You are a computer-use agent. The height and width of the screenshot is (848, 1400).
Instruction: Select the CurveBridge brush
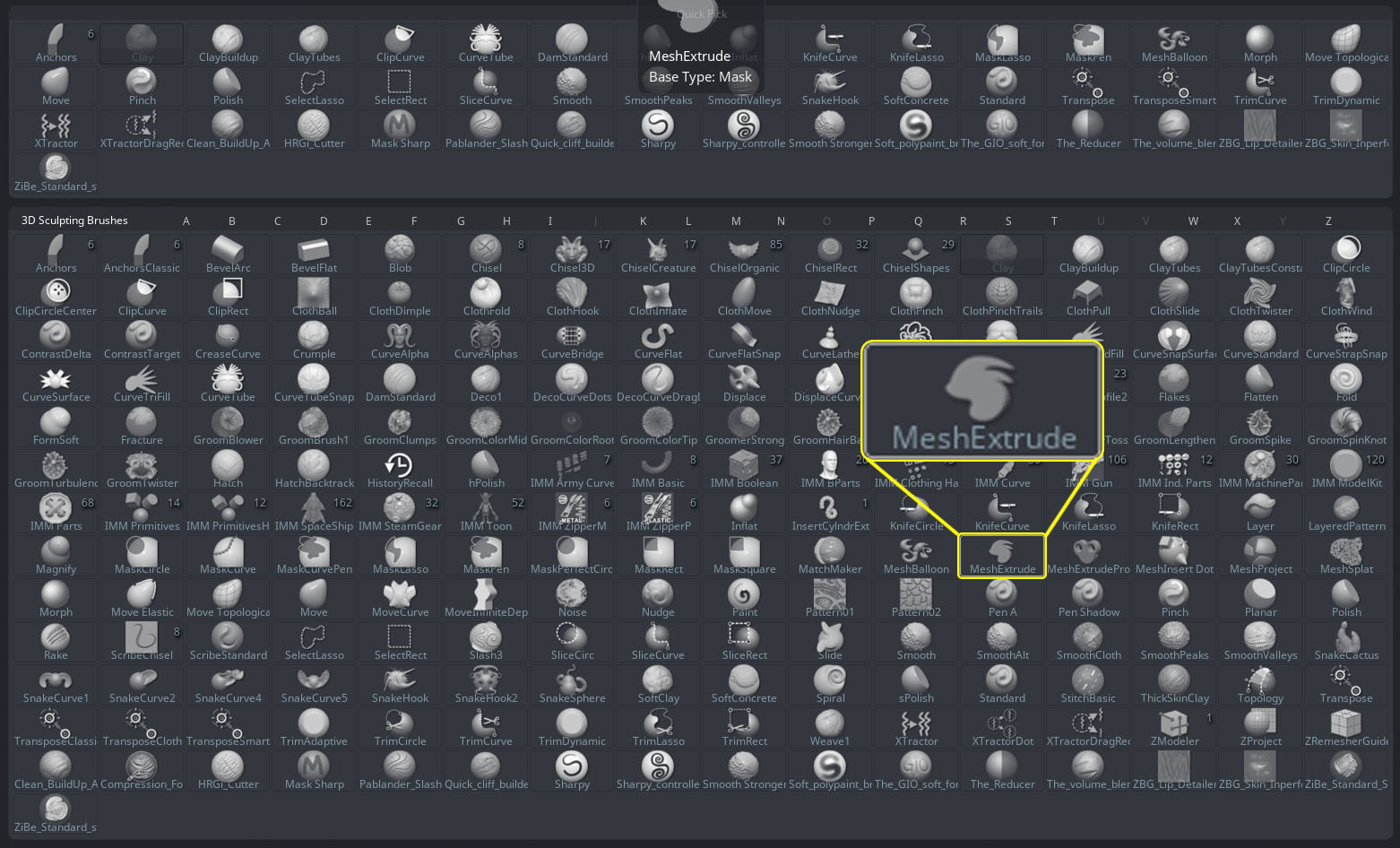coord(572,342)
